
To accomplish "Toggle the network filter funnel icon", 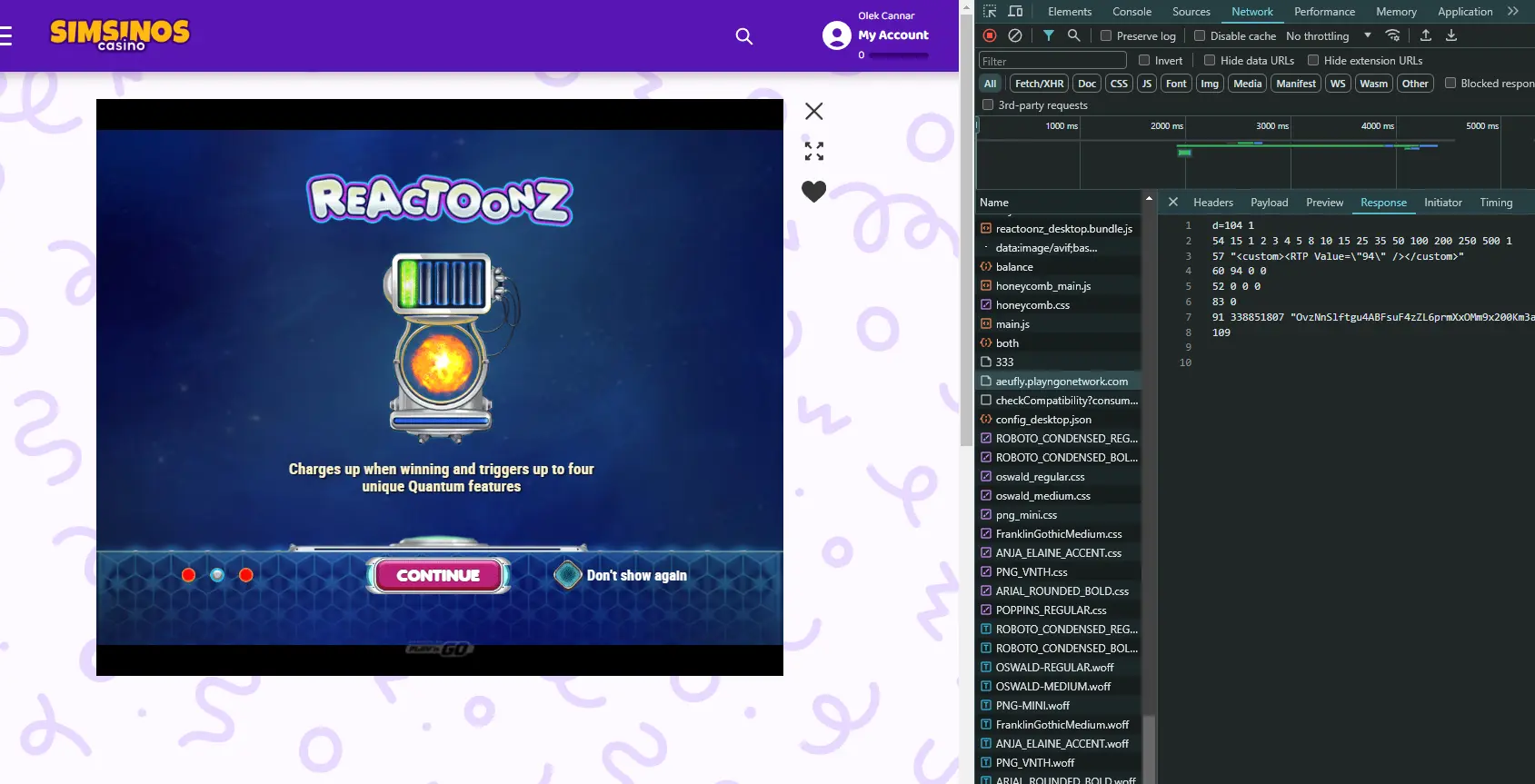I will 1049,35.
